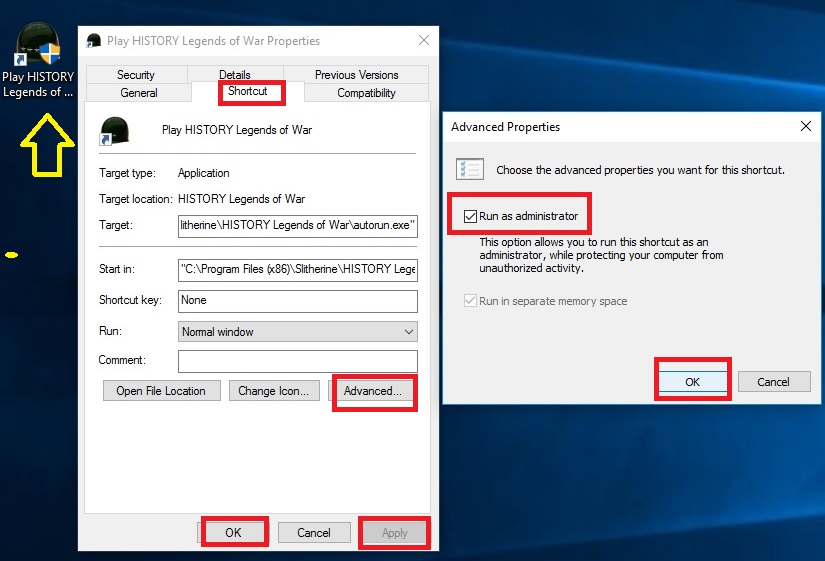Click the 'Play HISTORY Legends of War' name text
Image resolution: width=825 pixels, height=561 pixels.
point(237,130)
